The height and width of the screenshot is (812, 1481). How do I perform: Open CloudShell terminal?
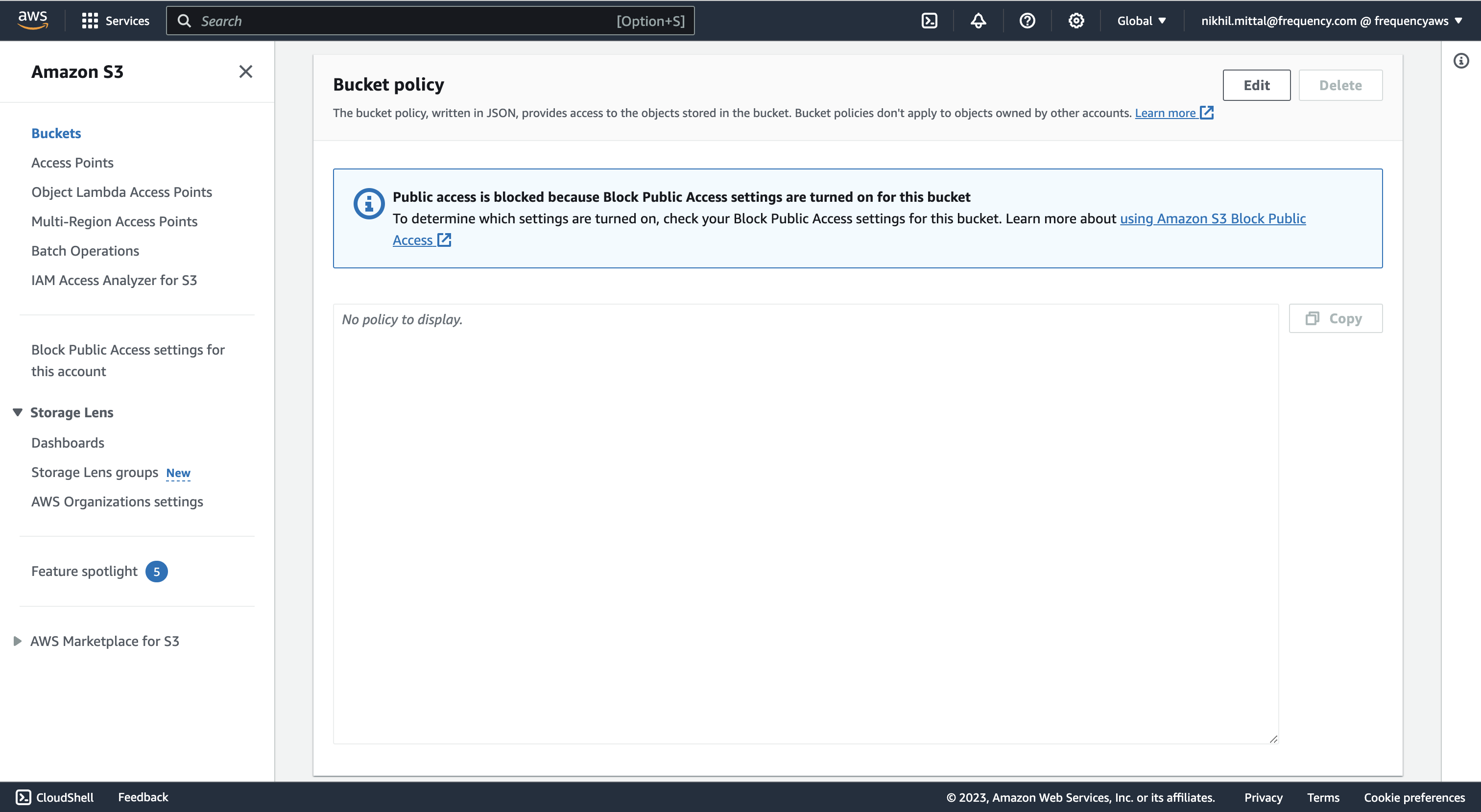click(53, 797)
